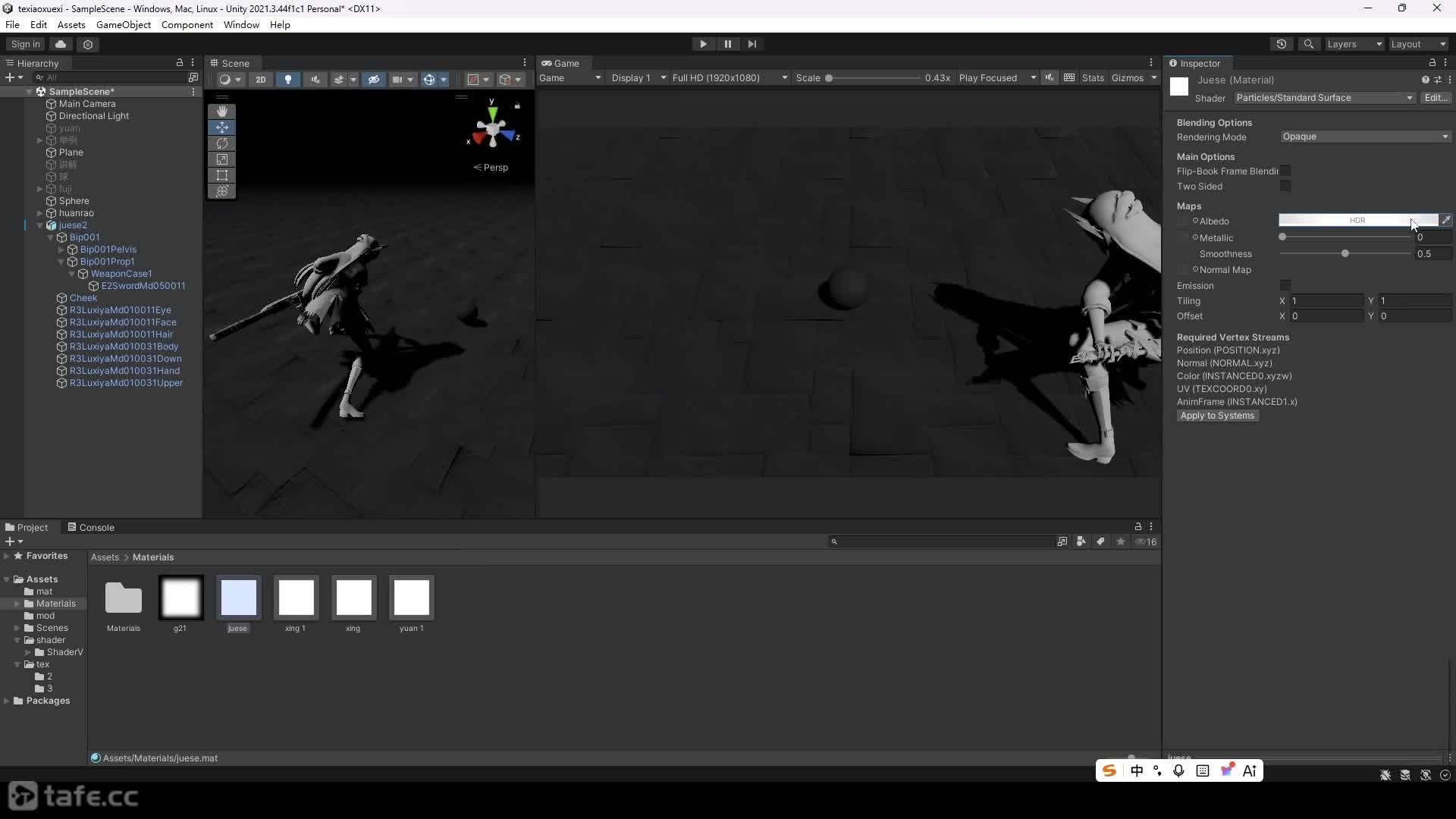Select the Move tool in Scene toolbar
Viewport: 1456px width, 819px height.
[221, 127]
